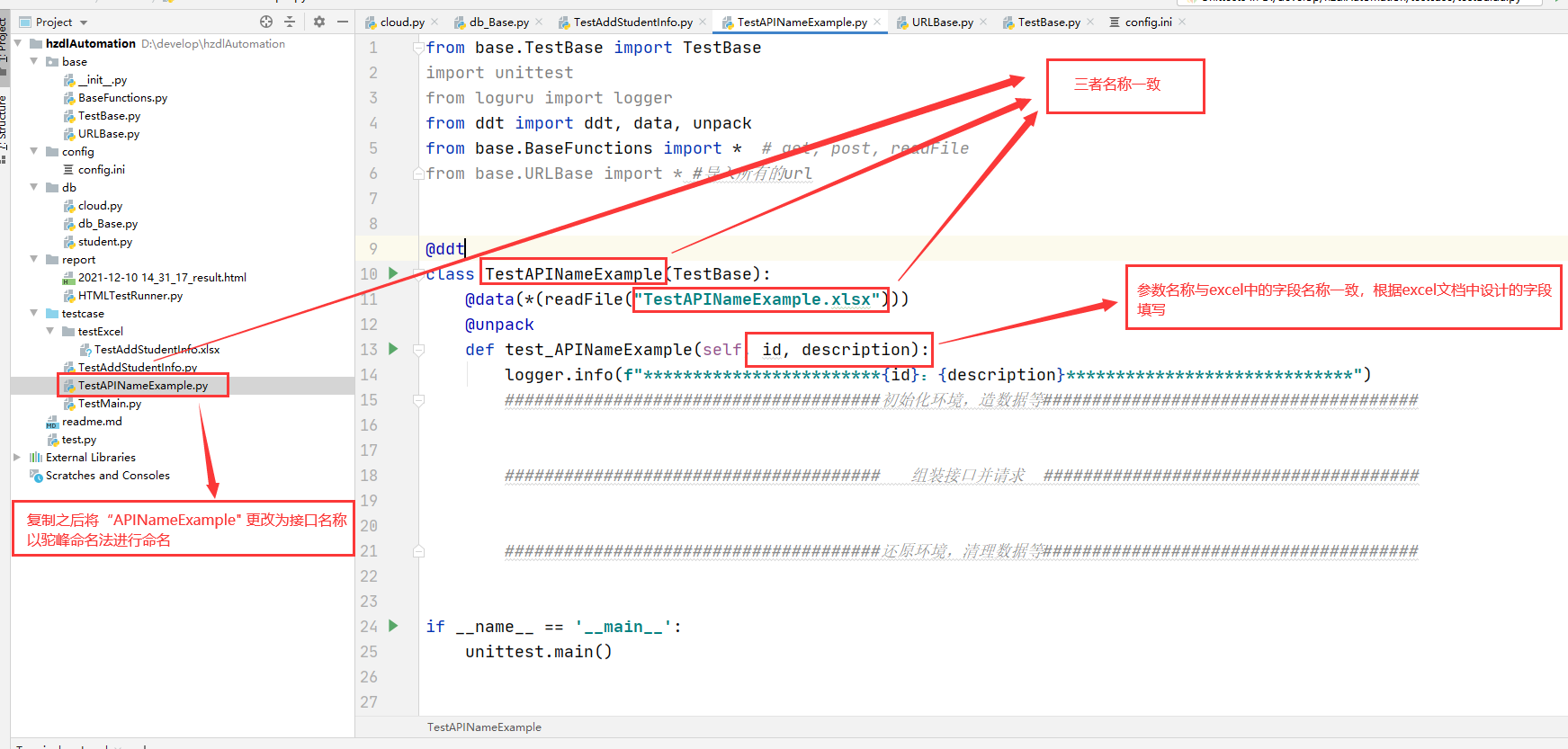Close the db_Base.py tab
This screenshot has height=749, width=1568.
point(540,22)
